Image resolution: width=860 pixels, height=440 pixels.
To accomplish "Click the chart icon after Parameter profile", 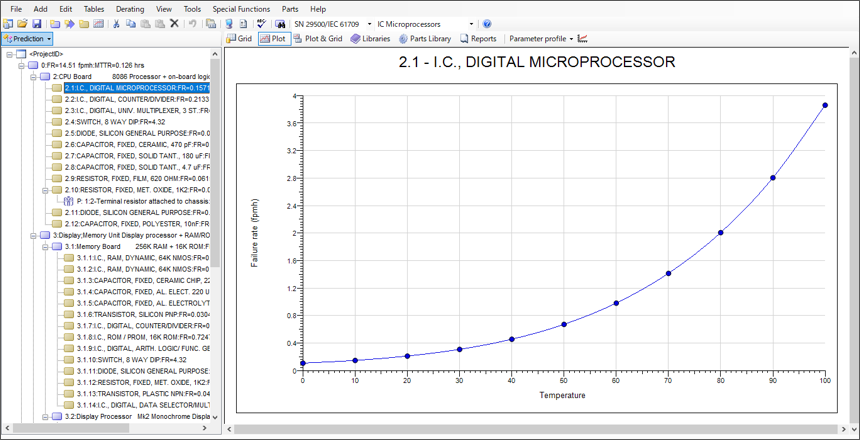I will [583, 39].
